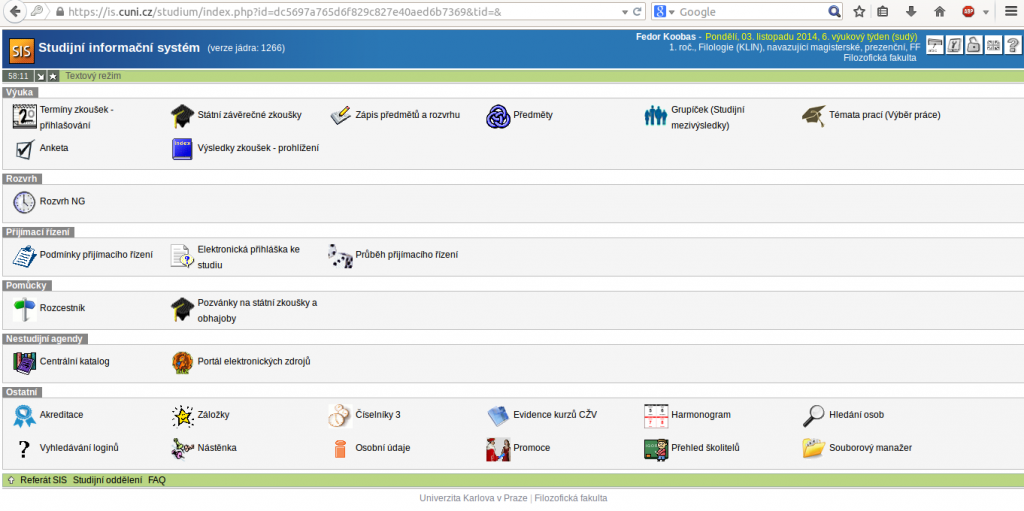Open the FAQ footer link

click(157, 480)
